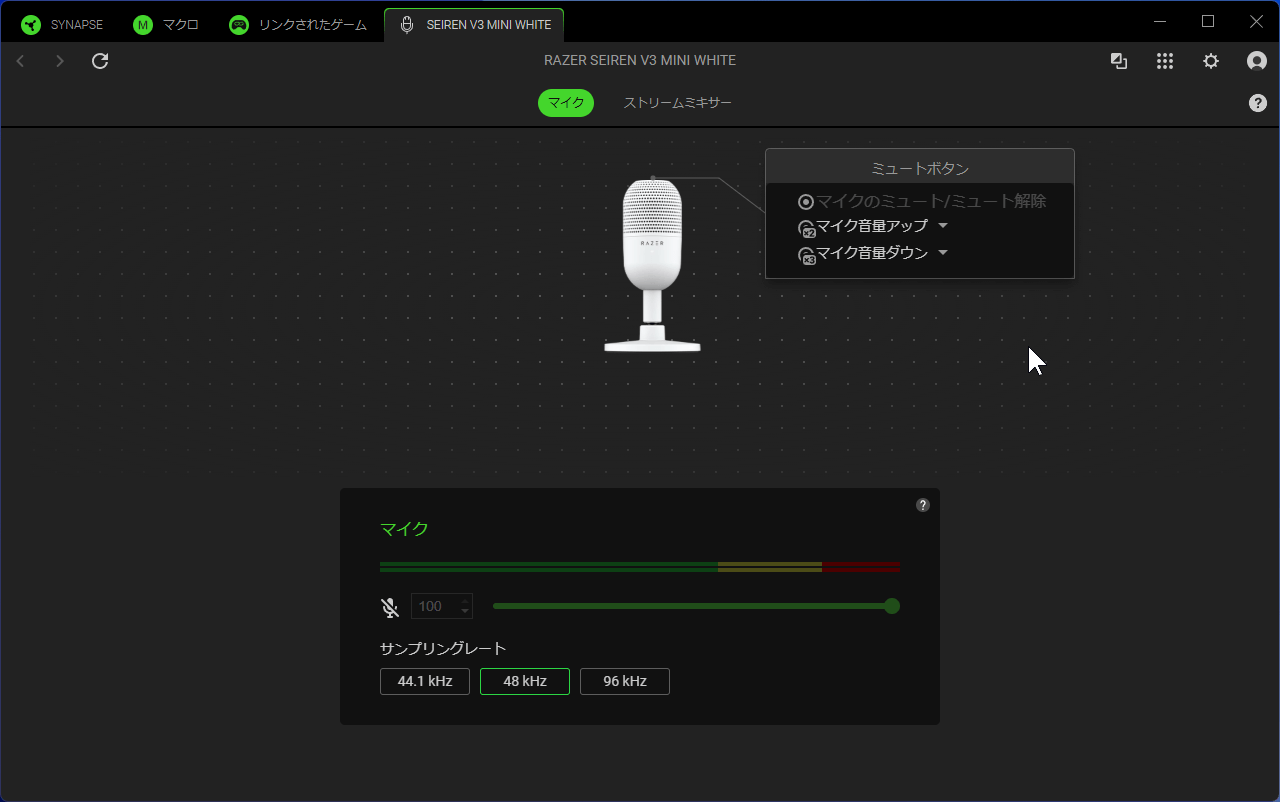The height and width of the screenshot is (802, 1280).
Task: Open the user account profile icon
Action: [x=1257, y=61]
